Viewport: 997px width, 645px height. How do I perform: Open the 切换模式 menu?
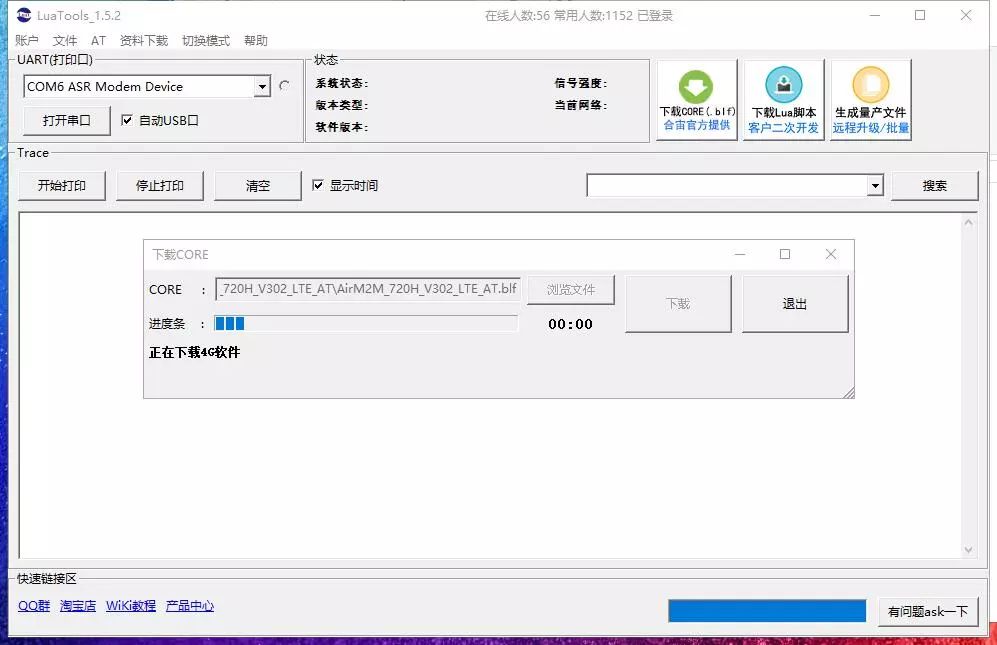(x=205, y=41)
